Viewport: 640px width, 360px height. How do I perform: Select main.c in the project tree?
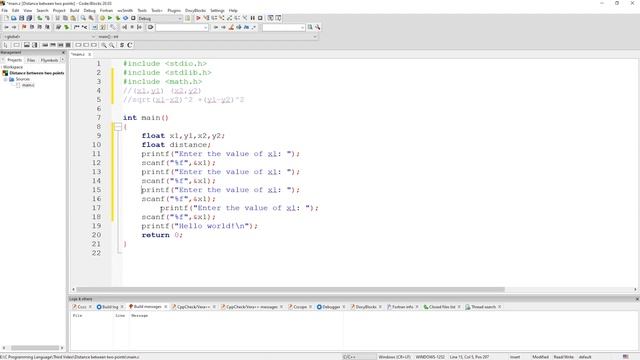click(28, 85)
